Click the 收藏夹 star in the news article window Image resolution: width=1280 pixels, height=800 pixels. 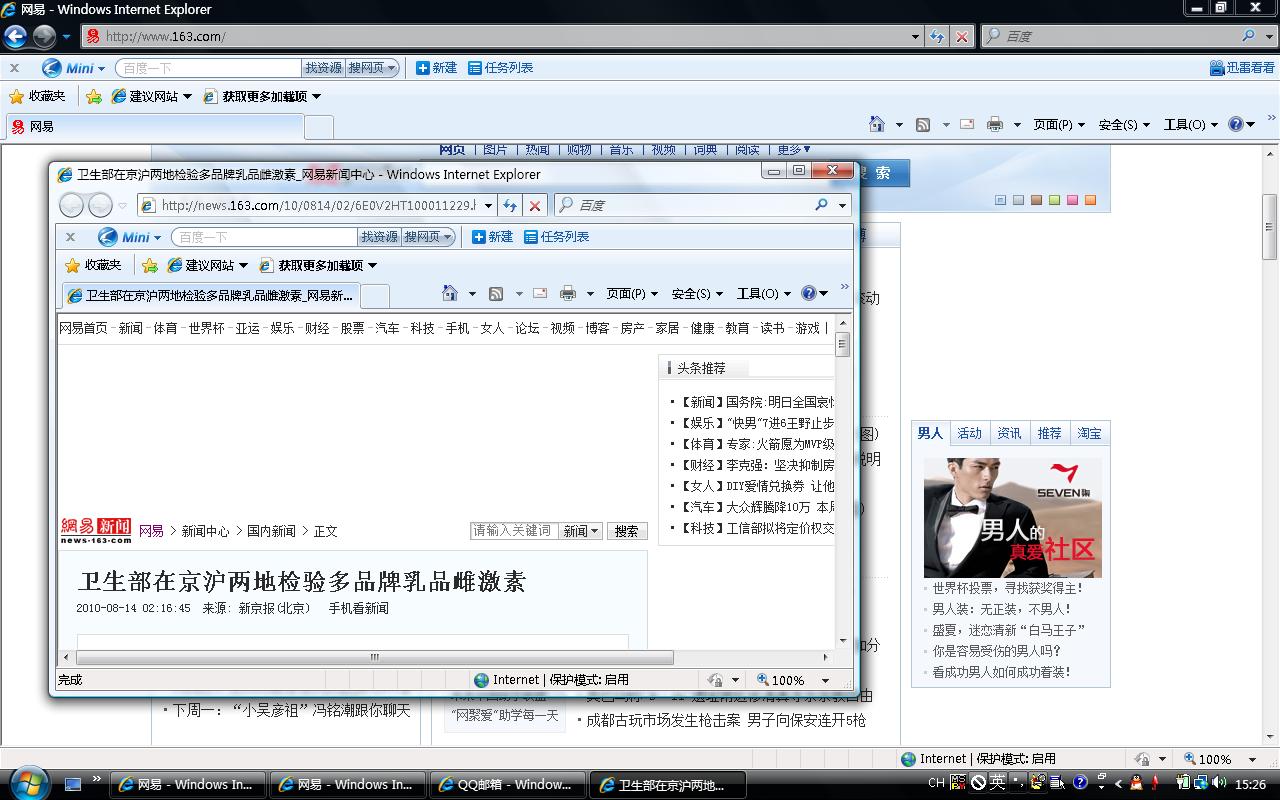tap(72, 265)
